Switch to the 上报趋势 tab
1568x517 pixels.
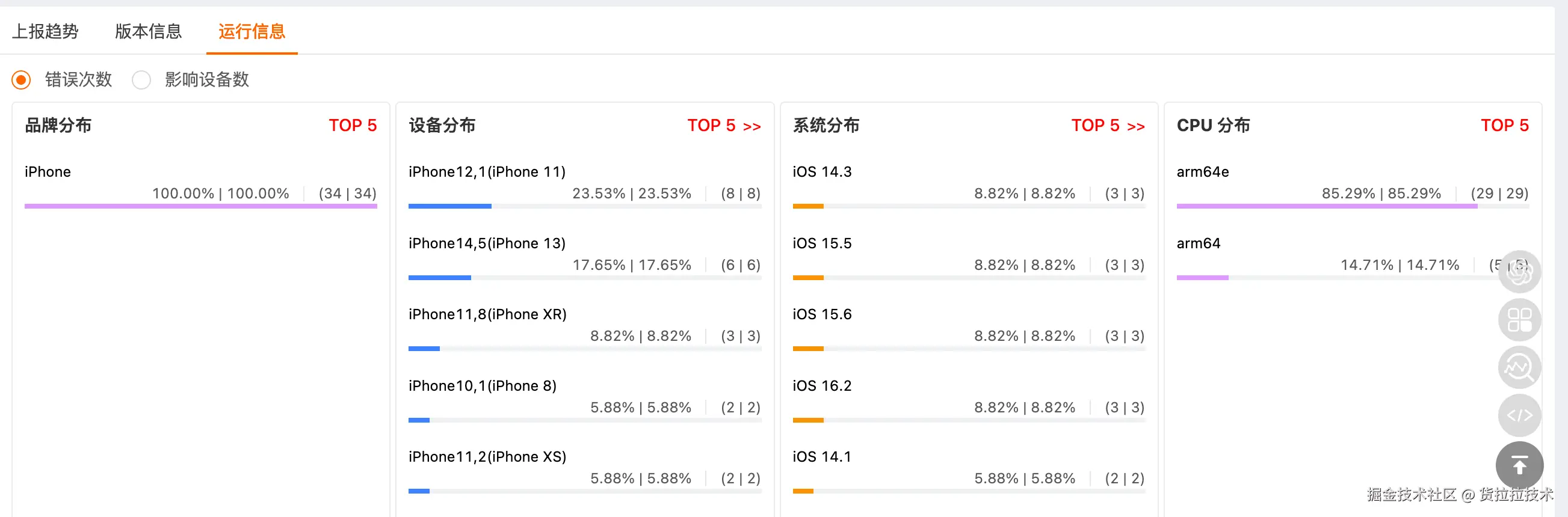pos(46,31)
